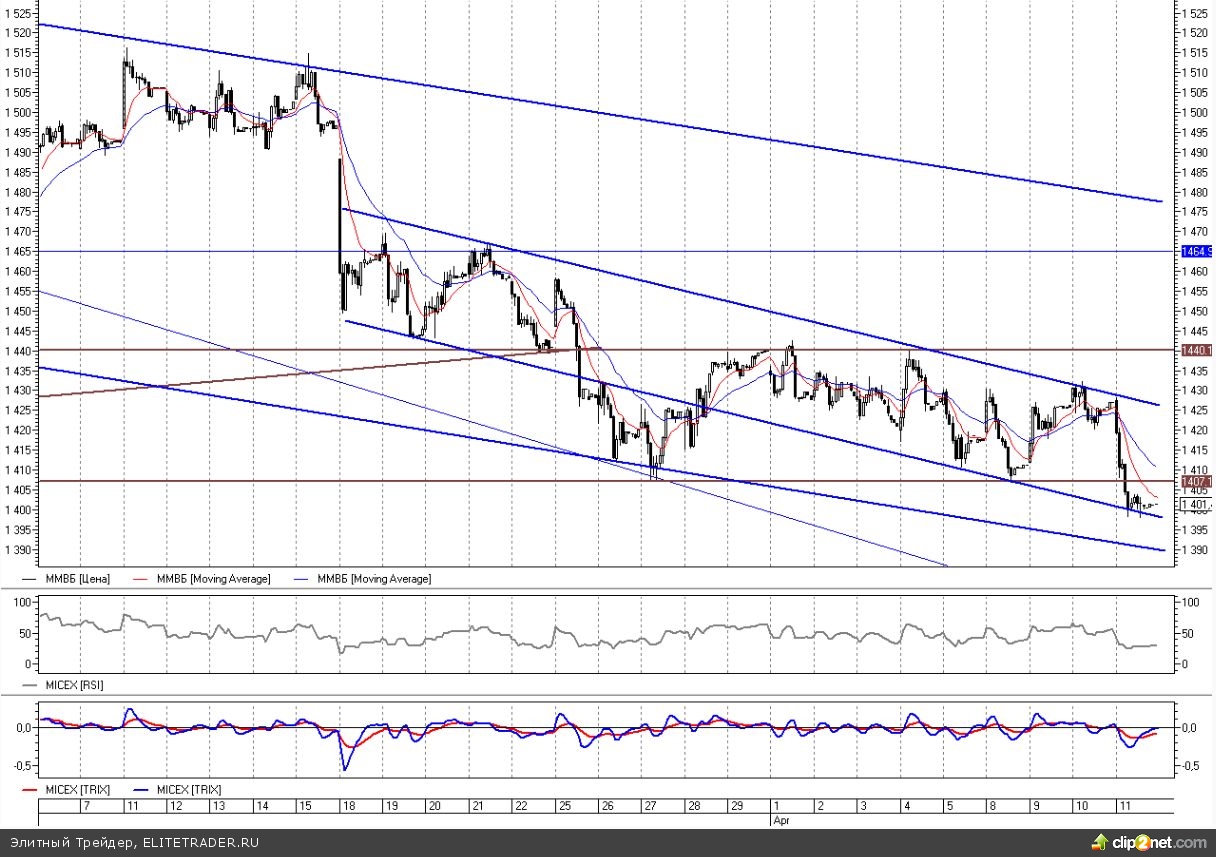This screenshot has height=857, width=1216.
Task: Click the -0,5 label on TRIX left scale
Action: click(x=19, y=766)
